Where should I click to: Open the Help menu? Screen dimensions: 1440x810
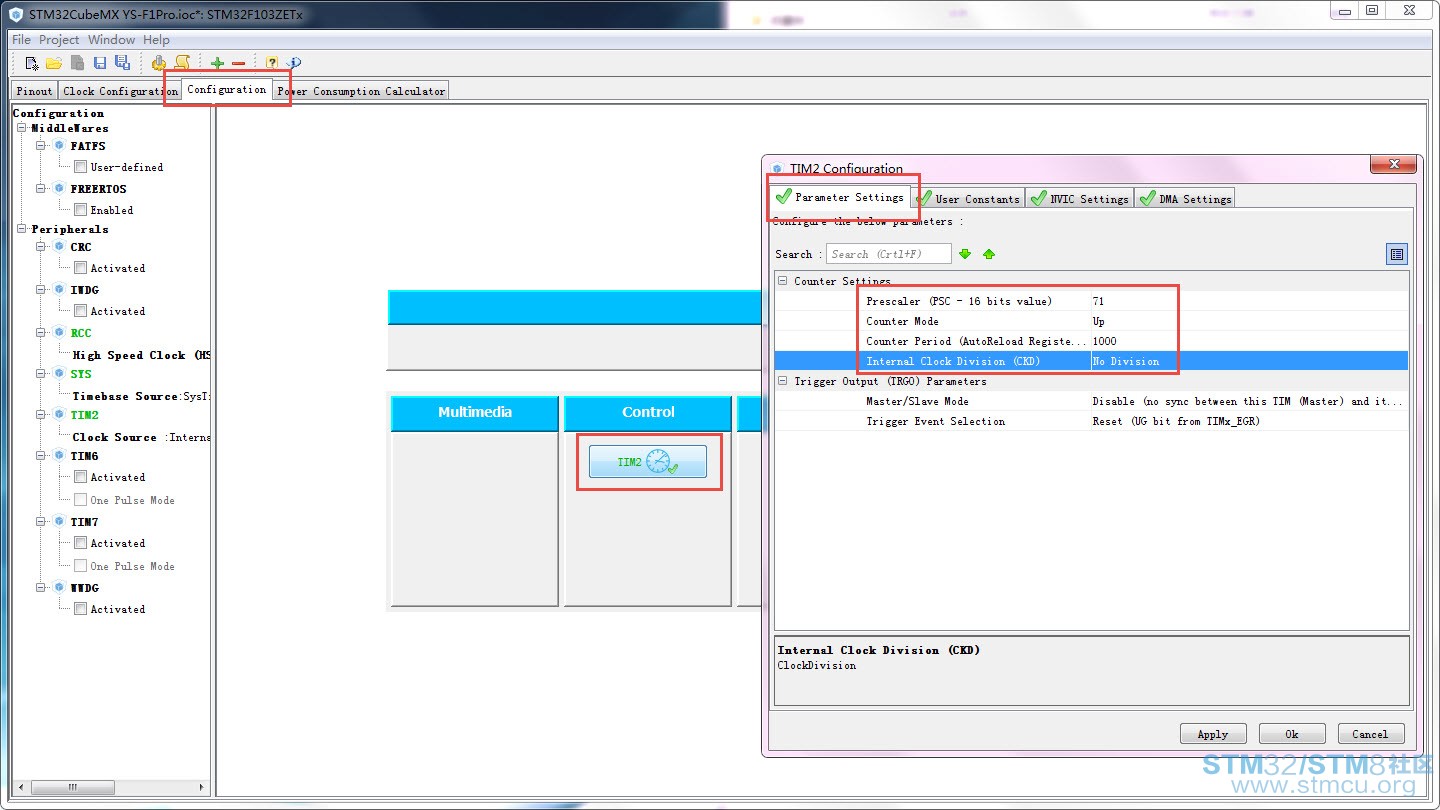(156, 40)
